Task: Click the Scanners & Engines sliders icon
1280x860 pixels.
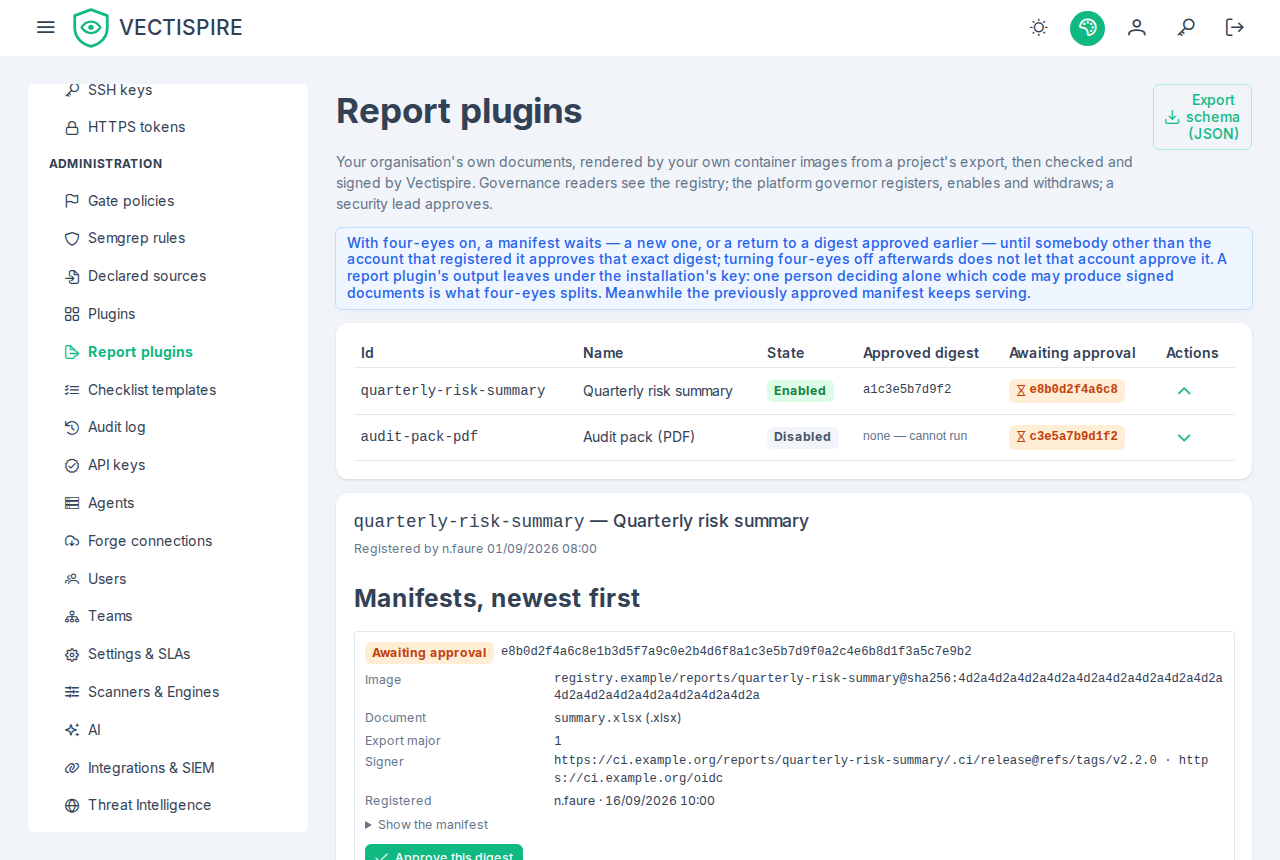Action: (72, 692)
